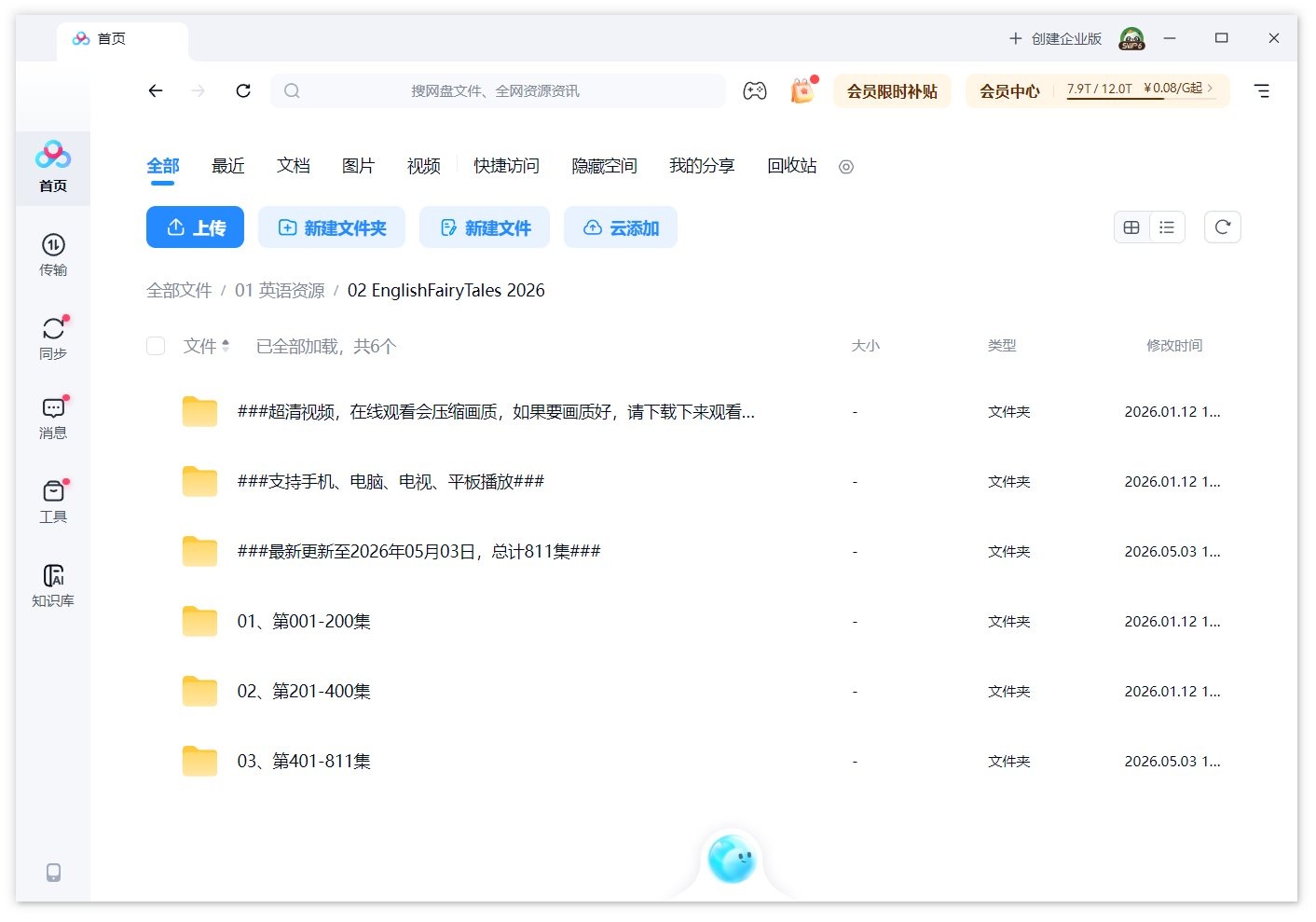Switch to the 视频 tab
The width and height of the screenshot is (1316, 922).
click(424, 166)
